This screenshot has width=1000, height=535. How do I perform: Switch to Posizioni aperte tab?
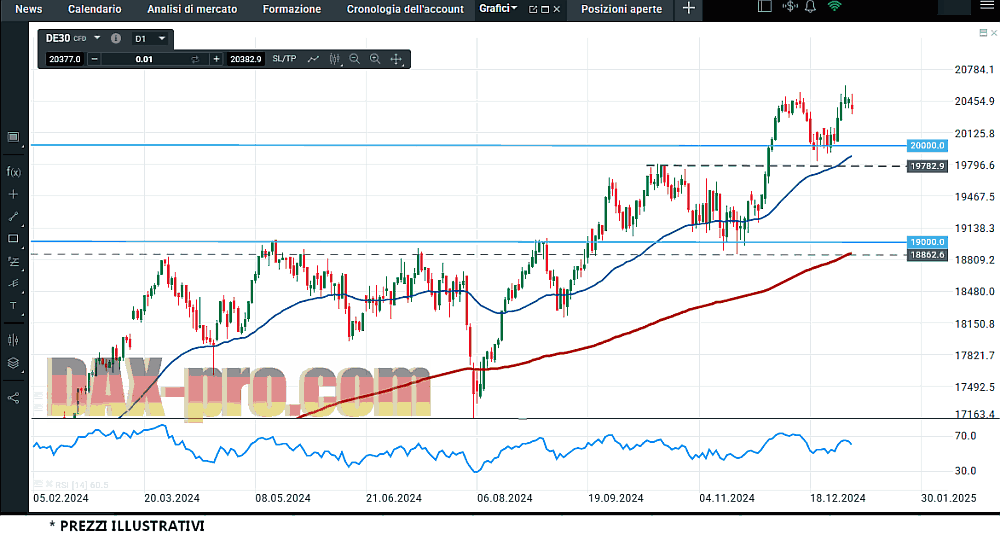pyautogui.click(x=621, y=9)
